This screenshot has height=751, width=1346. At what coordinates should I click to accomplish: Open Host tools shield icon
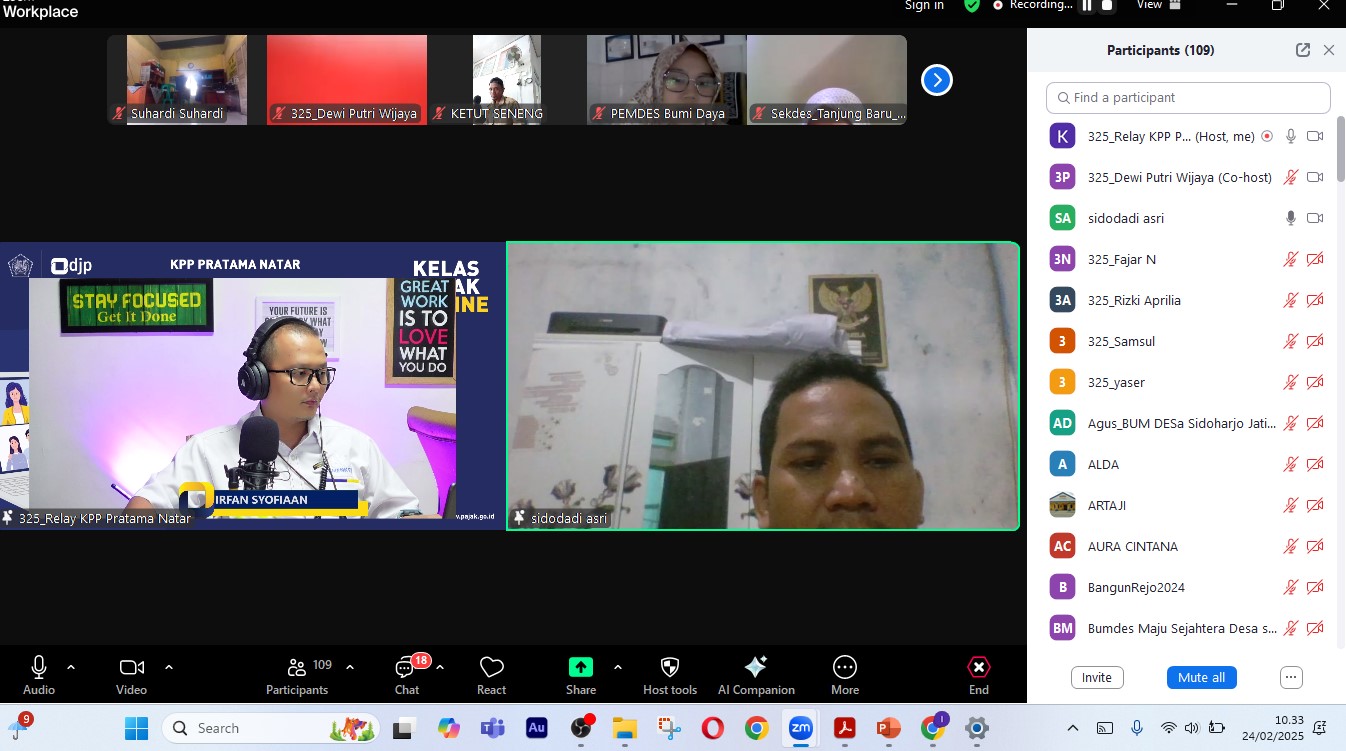(670, 668)
